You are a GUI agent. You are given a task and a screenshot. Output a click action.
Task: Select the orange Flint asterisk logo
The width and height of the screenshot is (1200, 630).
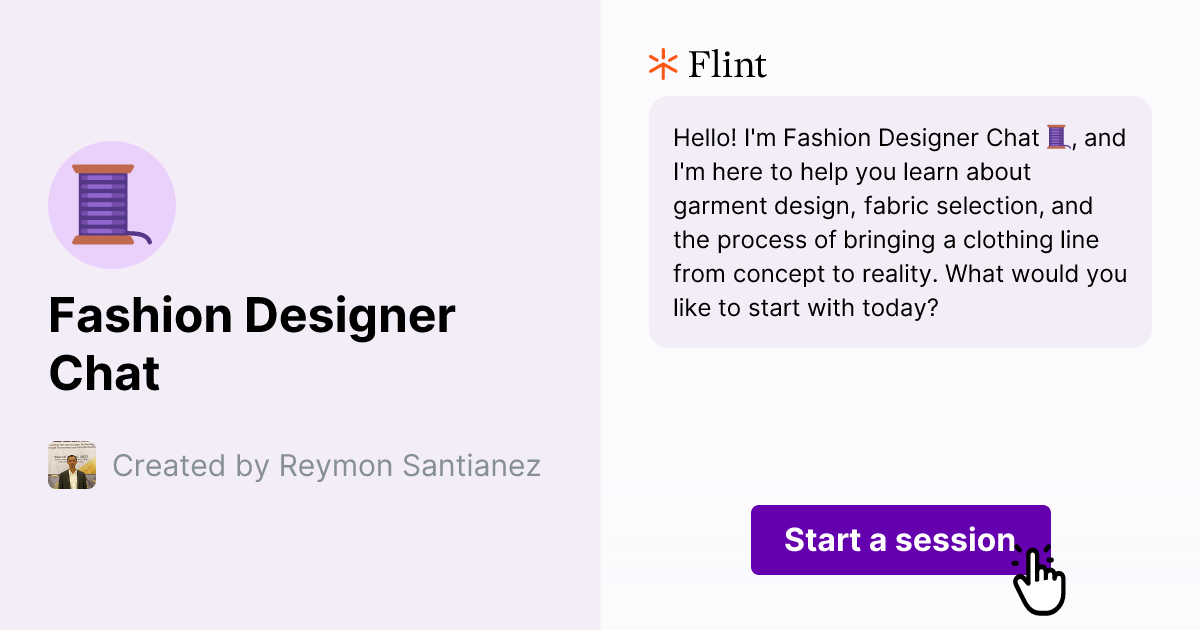tap(661, 64)
